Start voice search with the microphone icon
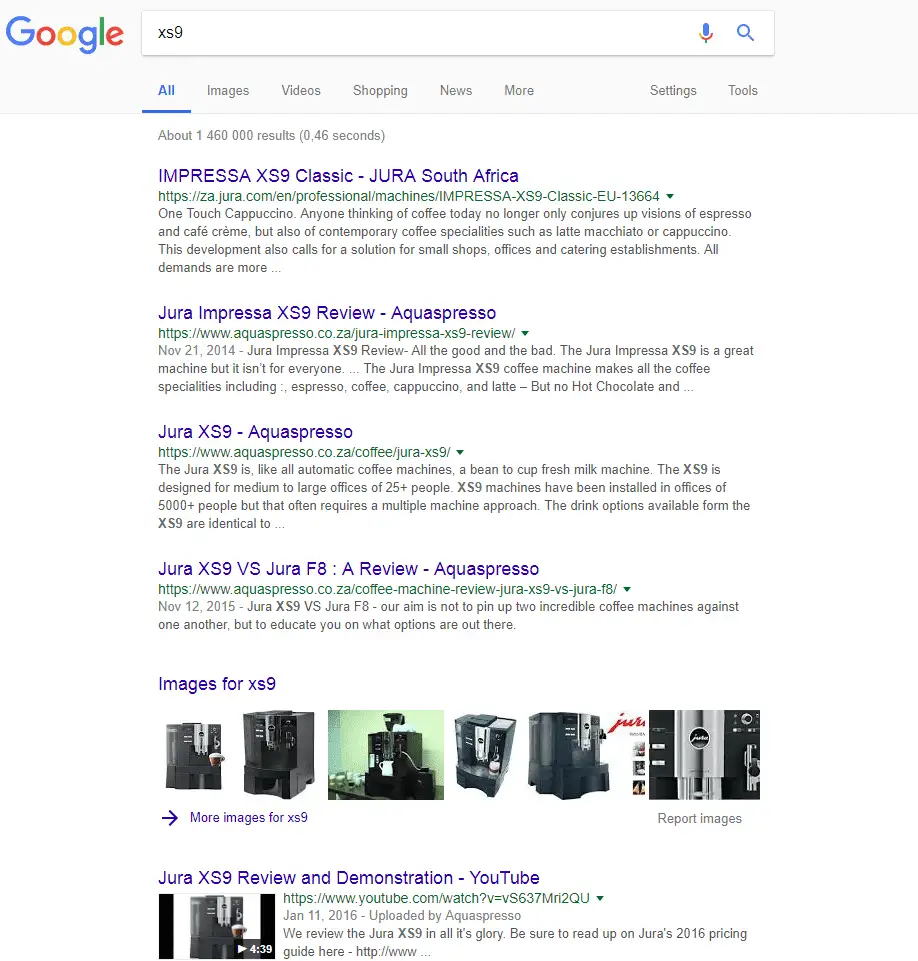This screenshot has width=918, height=961. coord(705,32)
